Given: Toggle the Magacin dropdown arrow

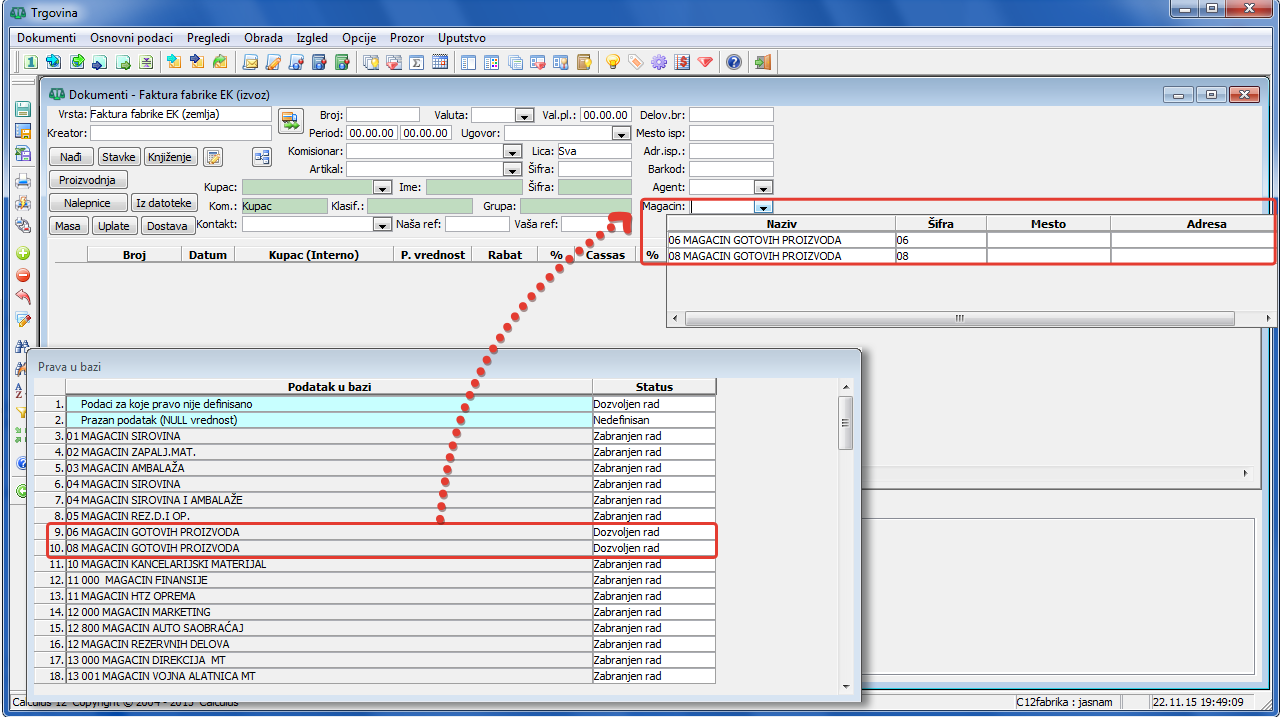Looking at the screenshot, I should (764, 207).
